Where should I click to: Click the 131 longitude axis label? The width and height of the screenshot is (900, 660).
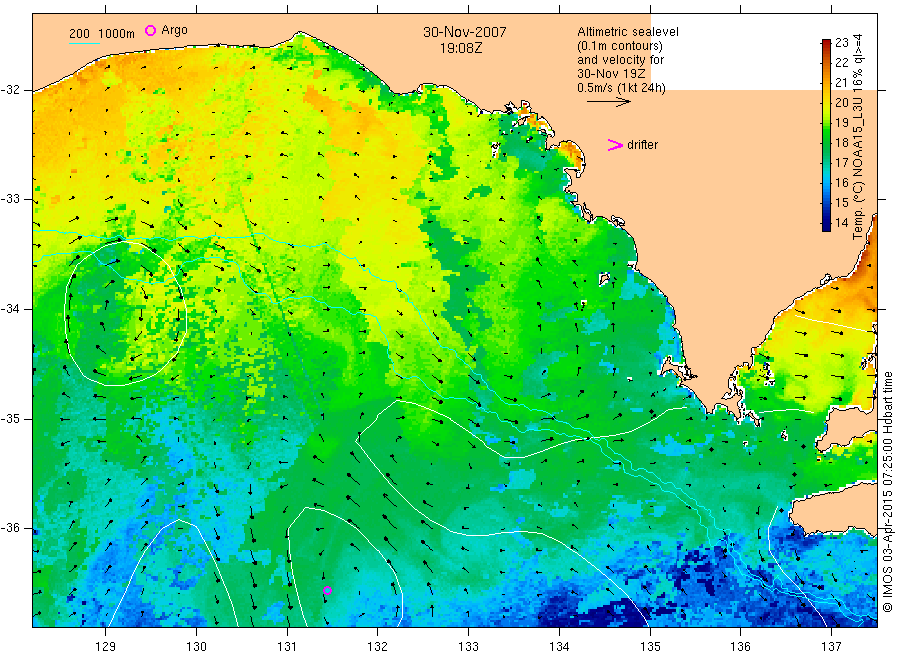287,647
